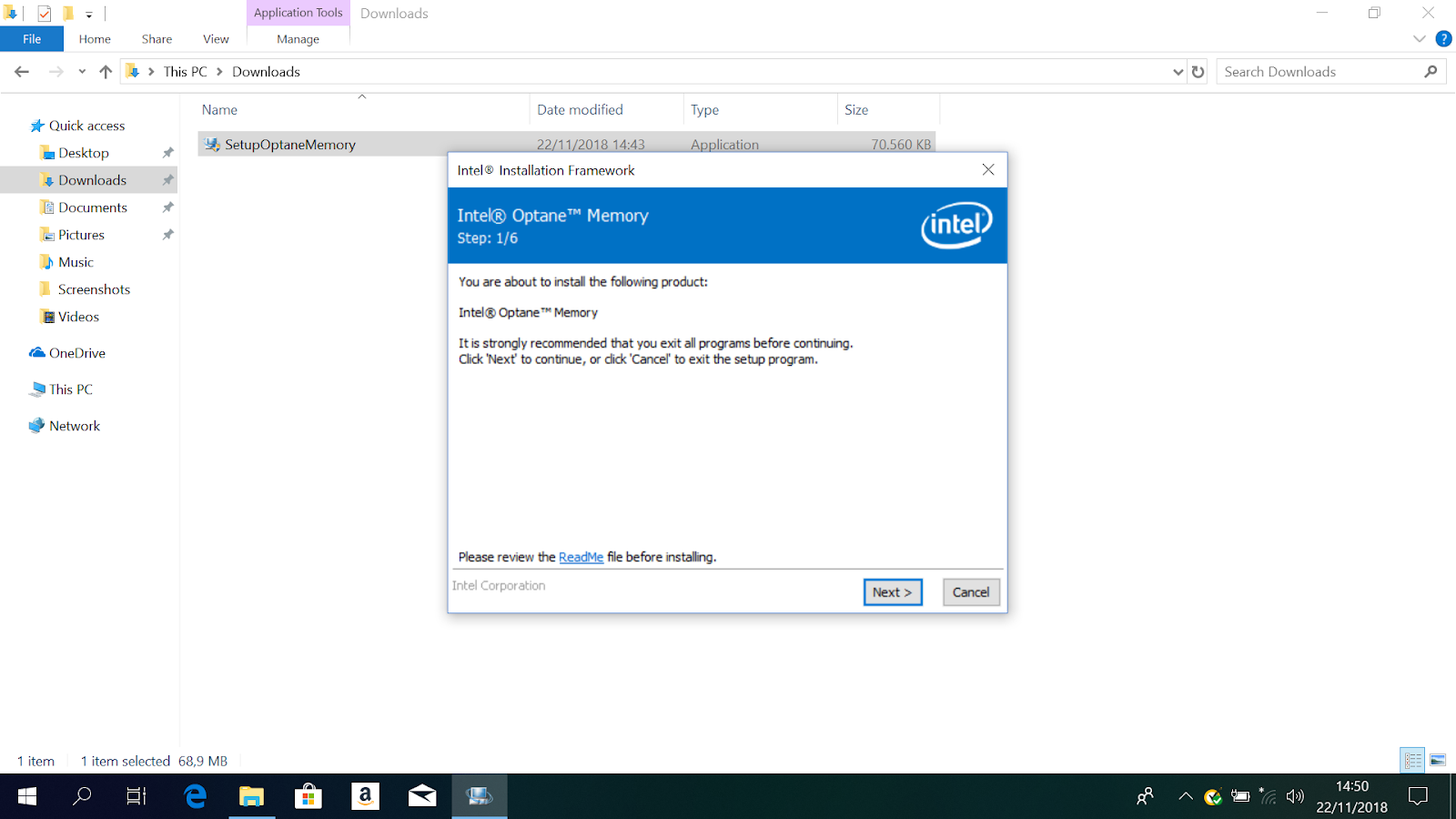Switch to Details view layout icon
The width and height of the screenshot is (1456, 819).
pos(1412,760)
